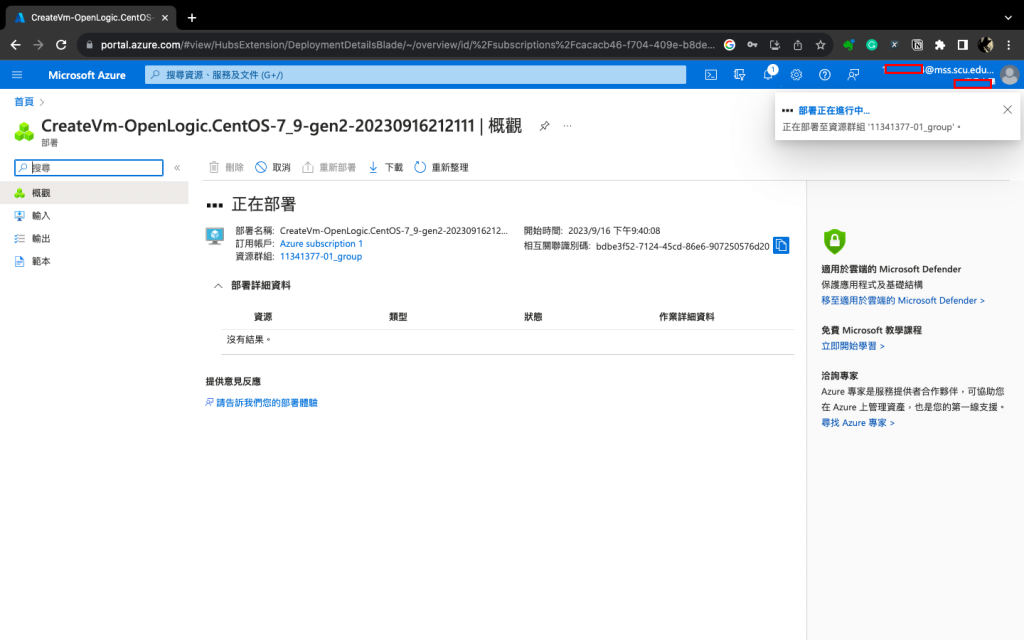Click the share page icon in address bar
Viewport: 1024px width, 640px height.
797,45
